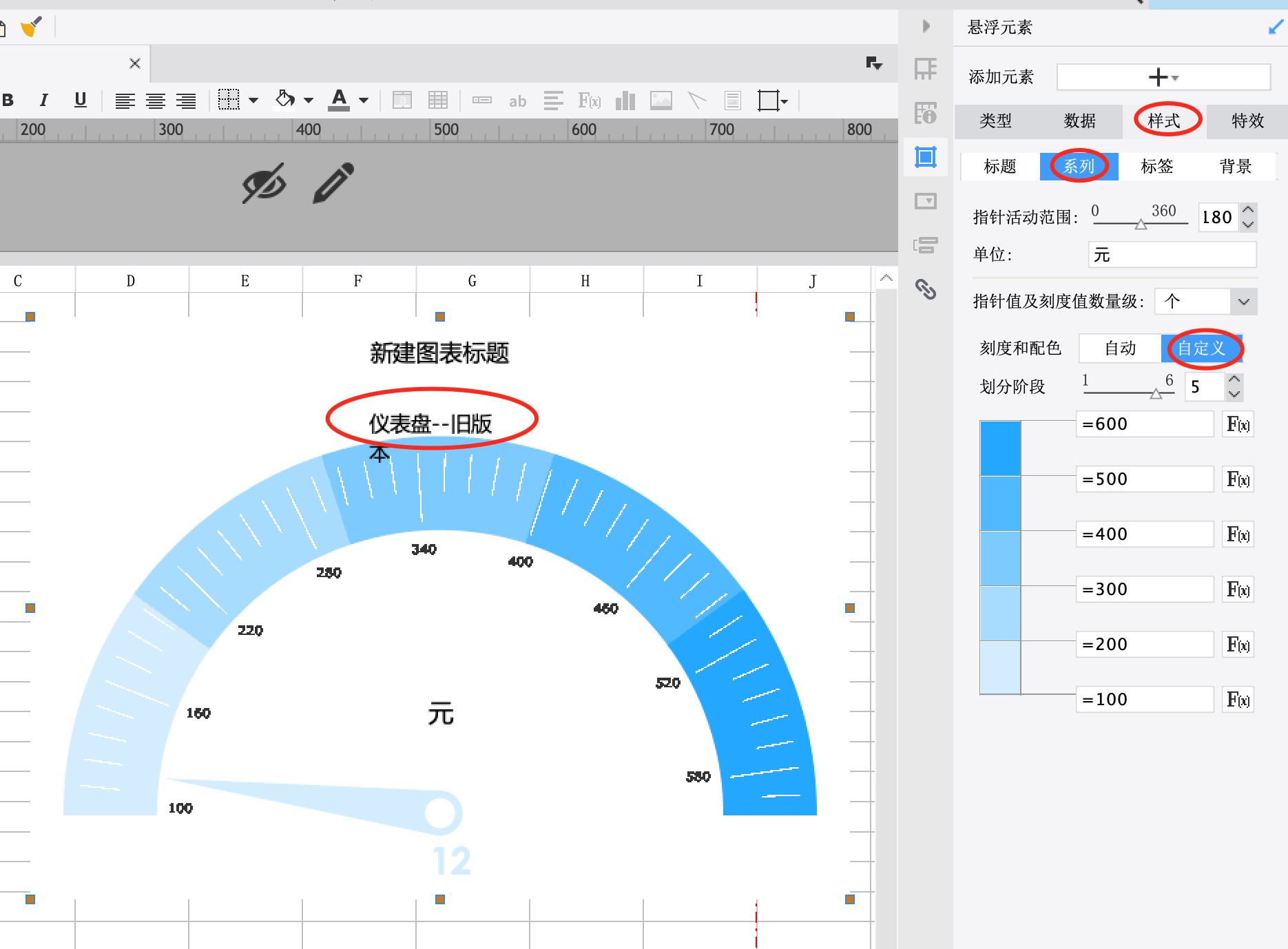Click the floating element square icon
The width and height of the screenshot is (1288, 949).
768,101
